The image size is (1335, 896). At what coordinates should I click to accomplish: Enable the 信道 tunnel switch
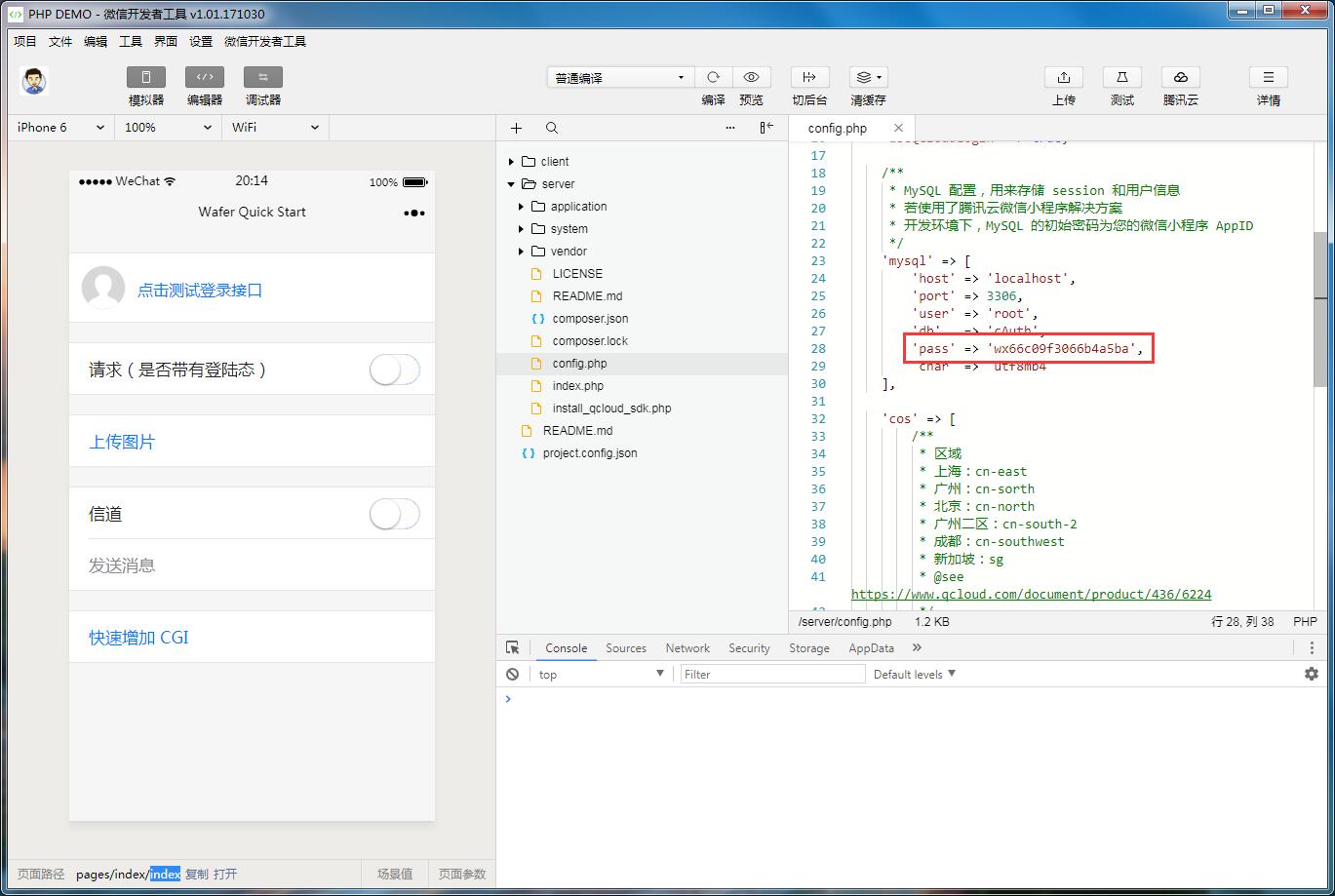coord(394,514)
